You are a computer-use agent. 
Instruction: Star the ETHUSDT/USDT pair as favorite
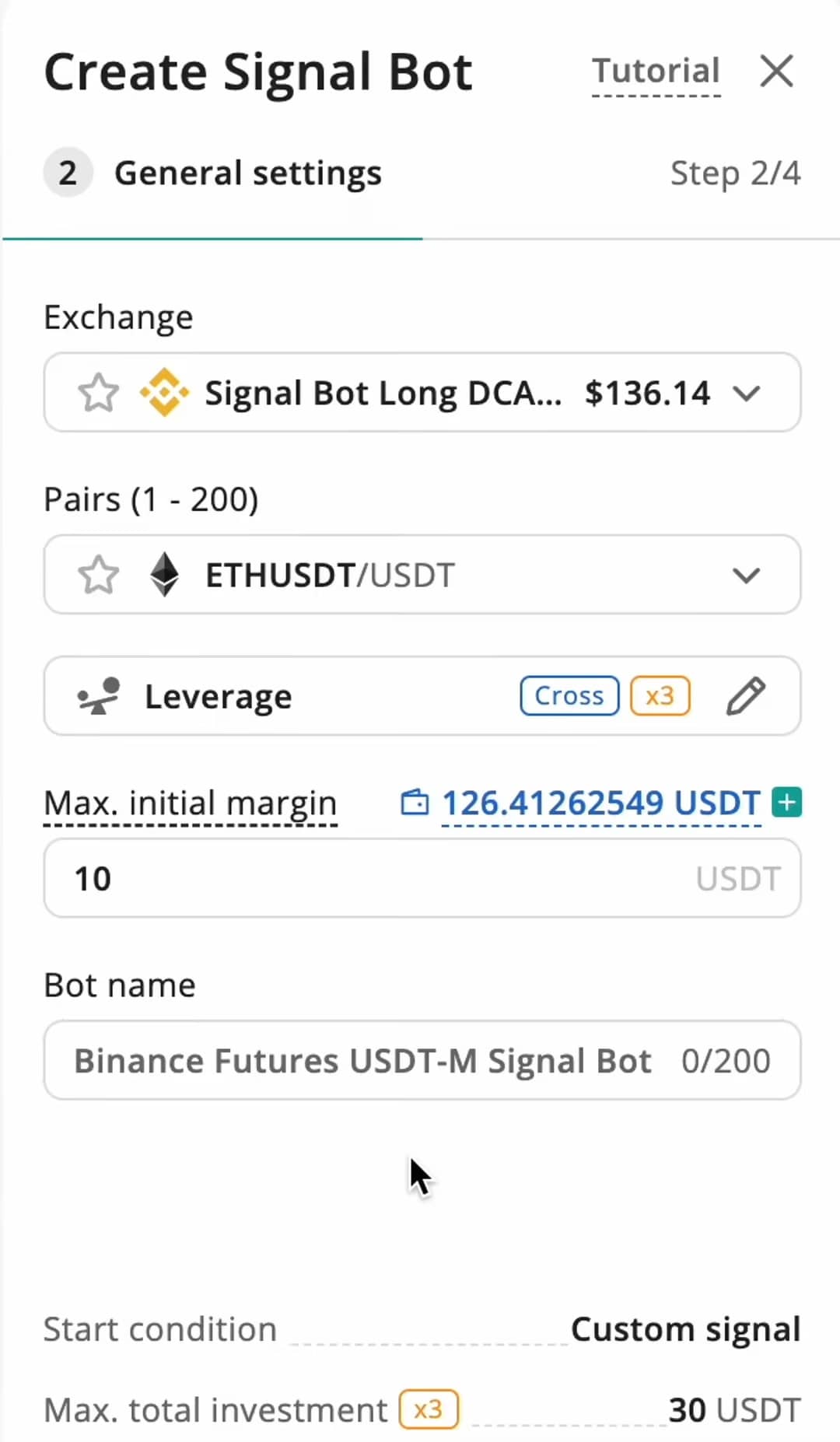tap(99, 576)
